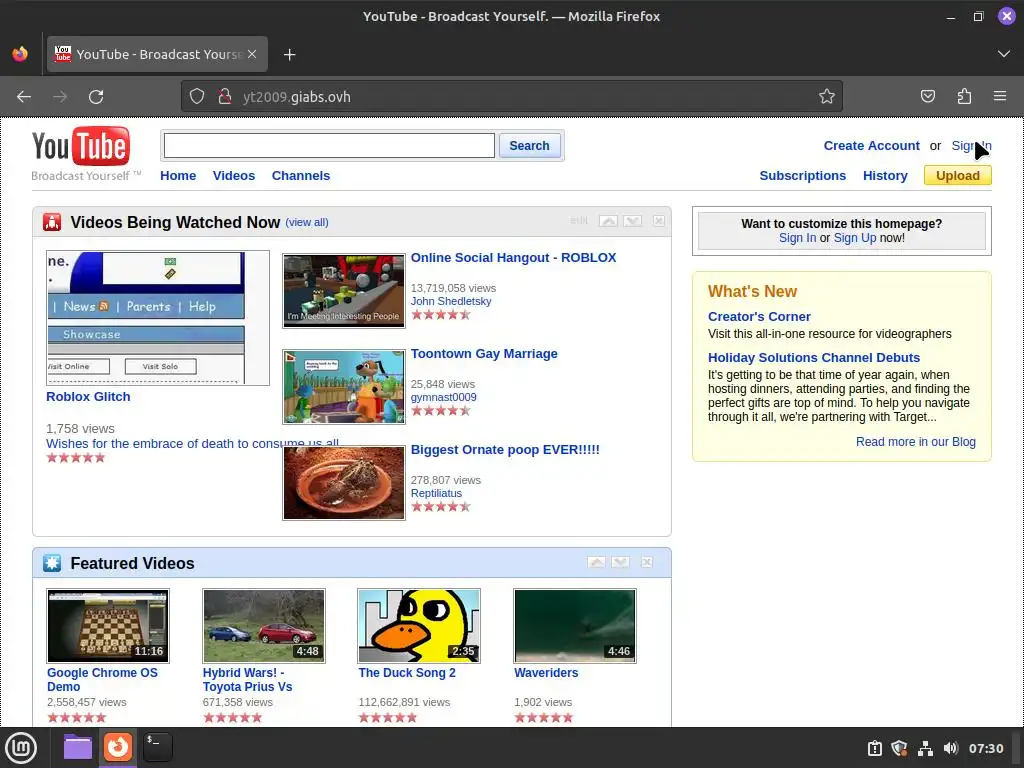Click the insecure connection lock icon

[x=225, y=97]
